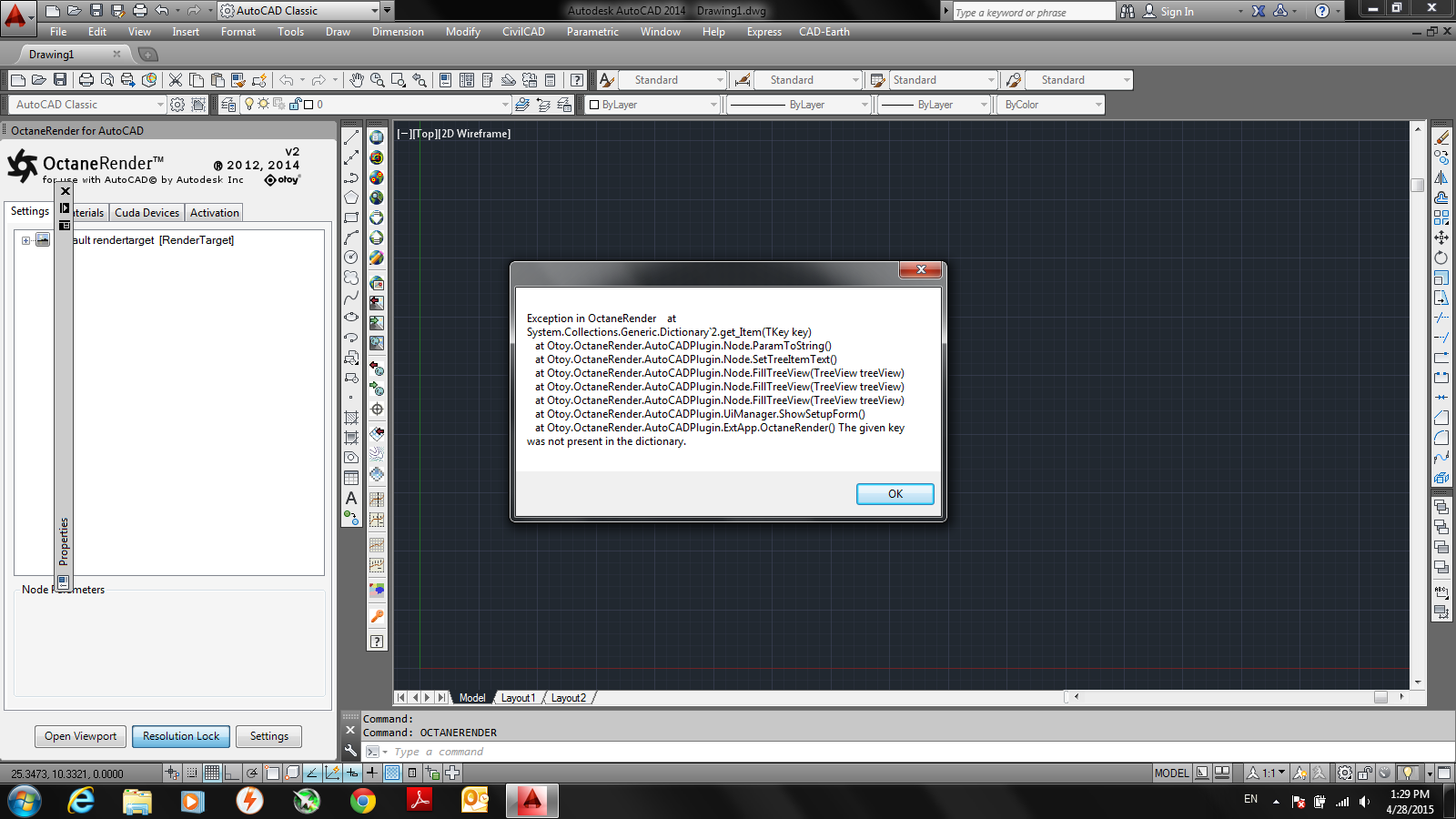Screen dimensions: 1456x819
Task: Open the Customization wrench beside the command line
Action: click(350, 751)
